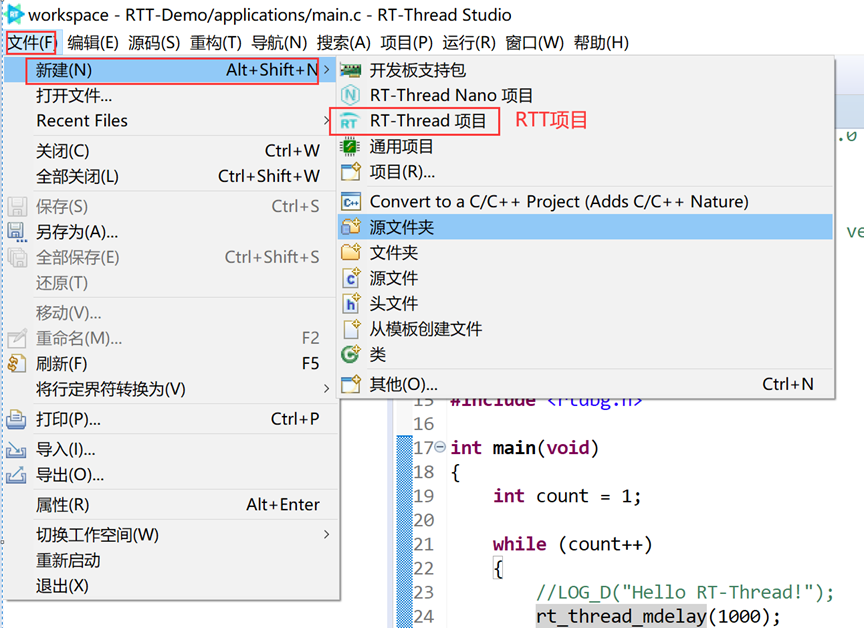Choose 退出(X) menu entry
Viewport: 864px width, 628px height.
click(171, 586)
